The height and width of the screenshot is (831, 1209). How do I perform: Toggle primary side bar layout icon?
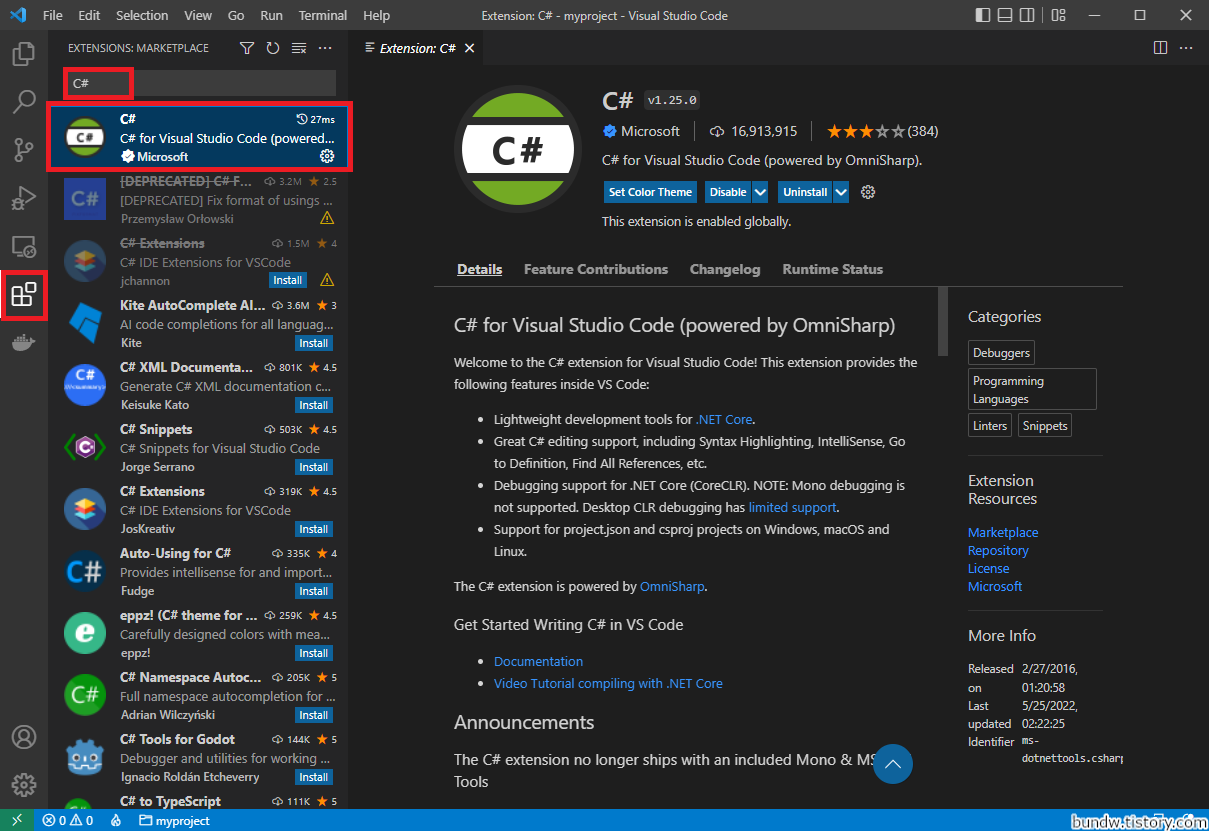point(982,16)
